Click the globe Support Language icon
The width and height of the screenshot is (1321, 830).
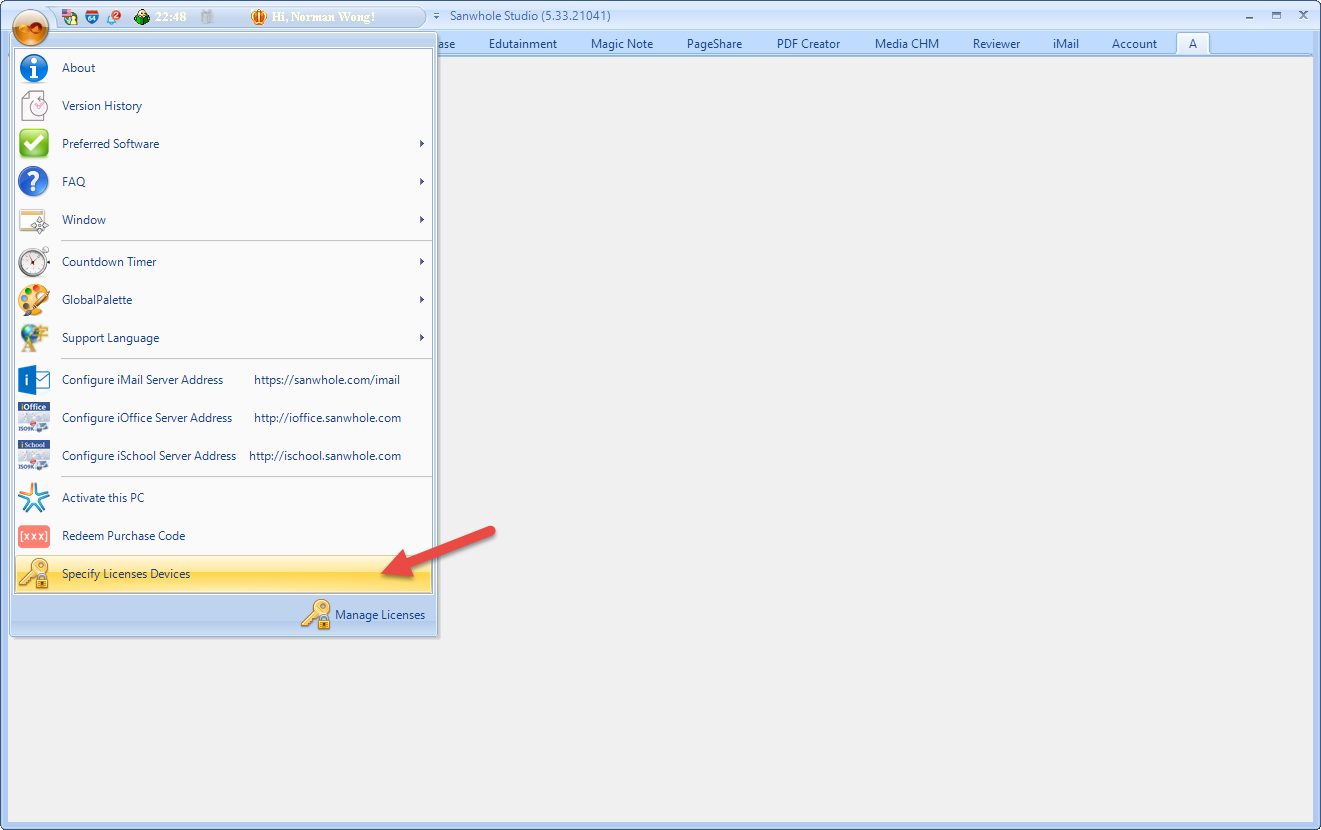34,338
